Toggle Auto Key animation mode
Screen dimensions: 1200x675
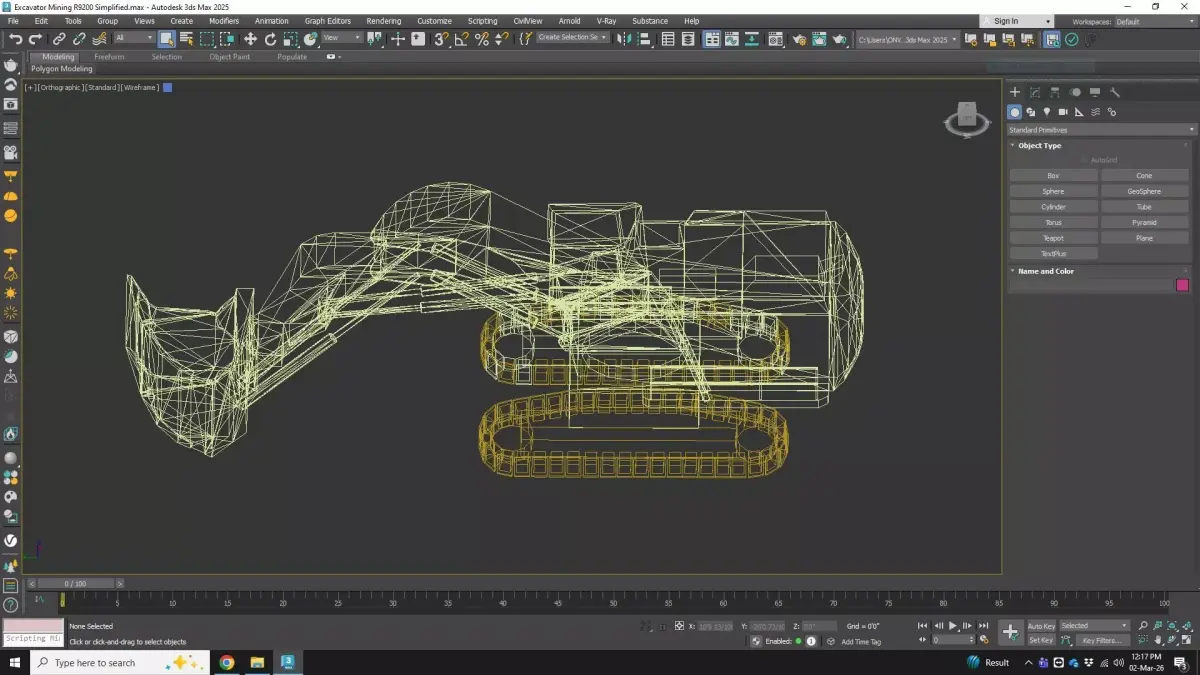click(x=1041, y=626)
